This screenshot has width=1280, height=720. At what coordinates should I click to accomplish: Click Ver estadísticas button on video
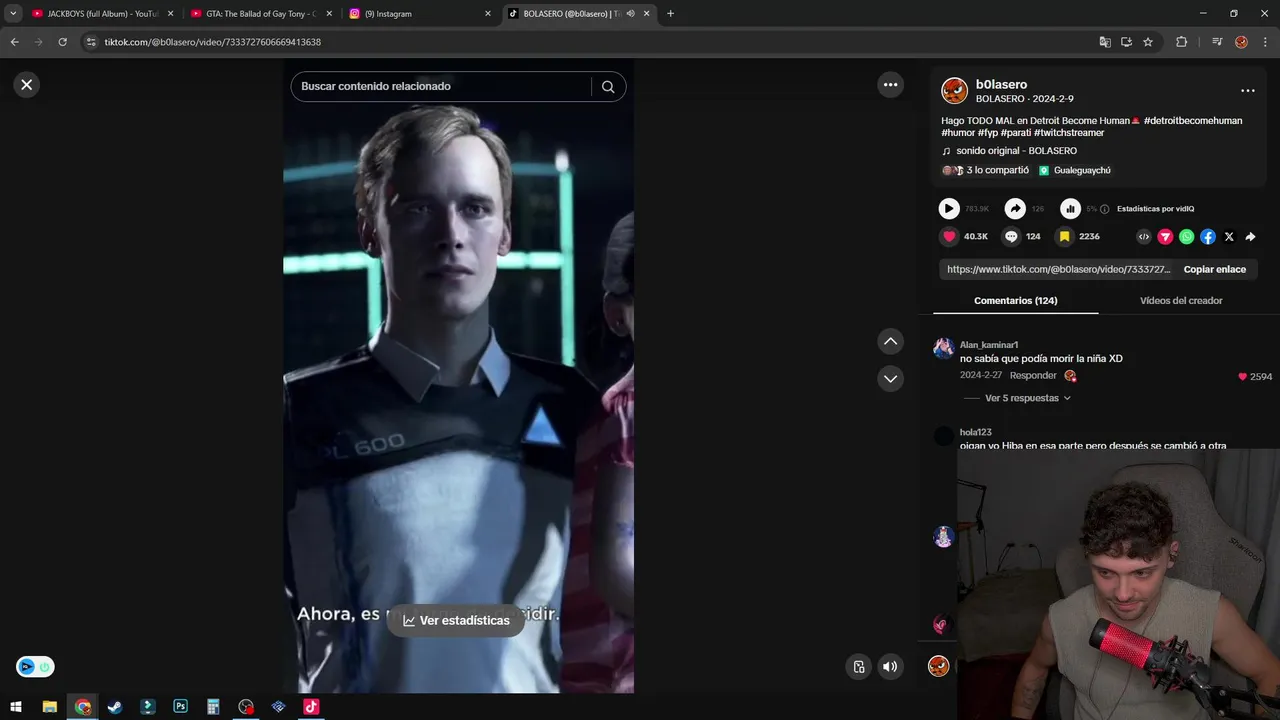point(456,620)
